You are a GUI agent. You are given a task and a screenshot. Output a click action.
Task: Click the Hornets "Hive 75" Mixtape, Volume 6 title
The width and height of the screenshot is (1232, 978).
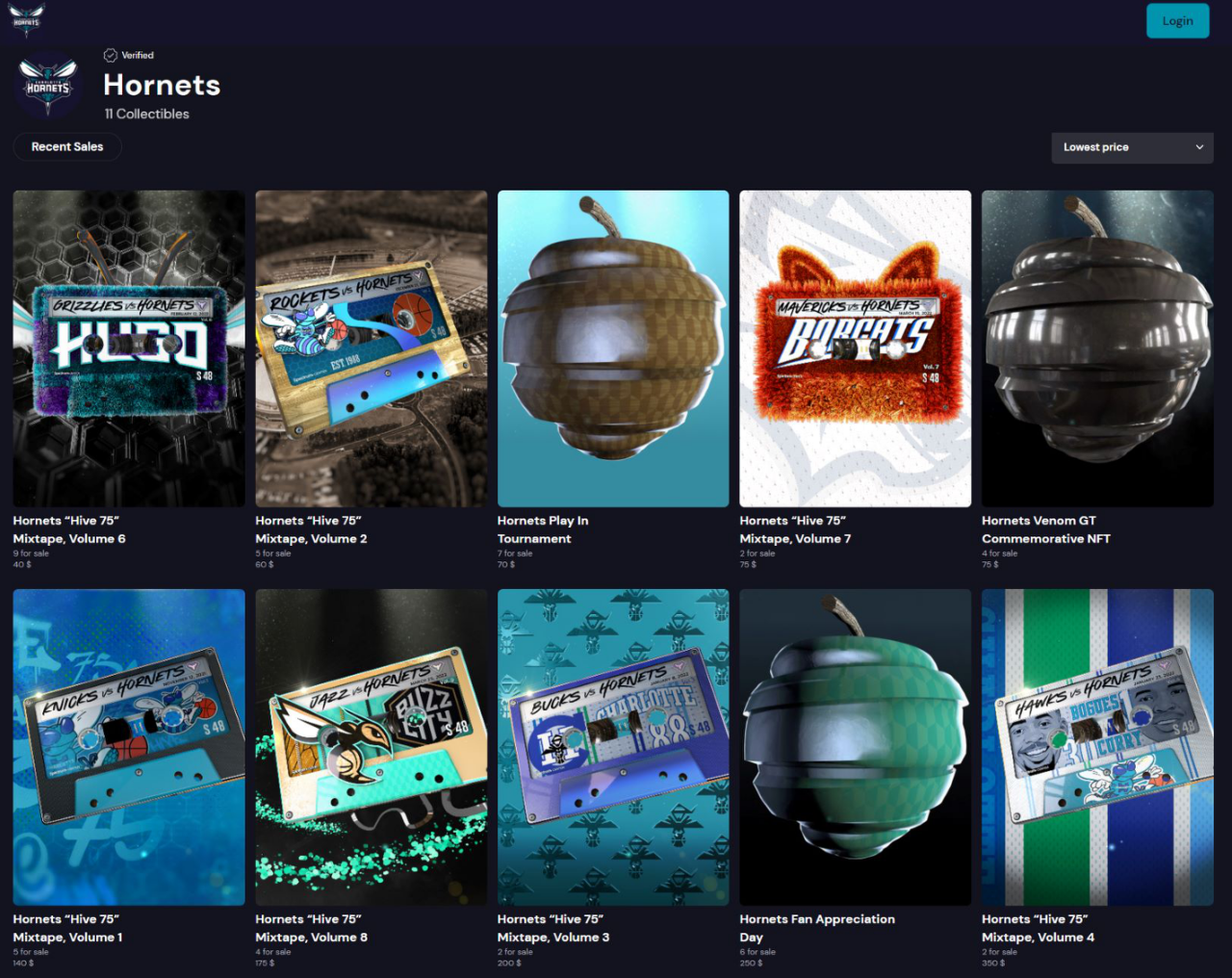click(69, 529)
